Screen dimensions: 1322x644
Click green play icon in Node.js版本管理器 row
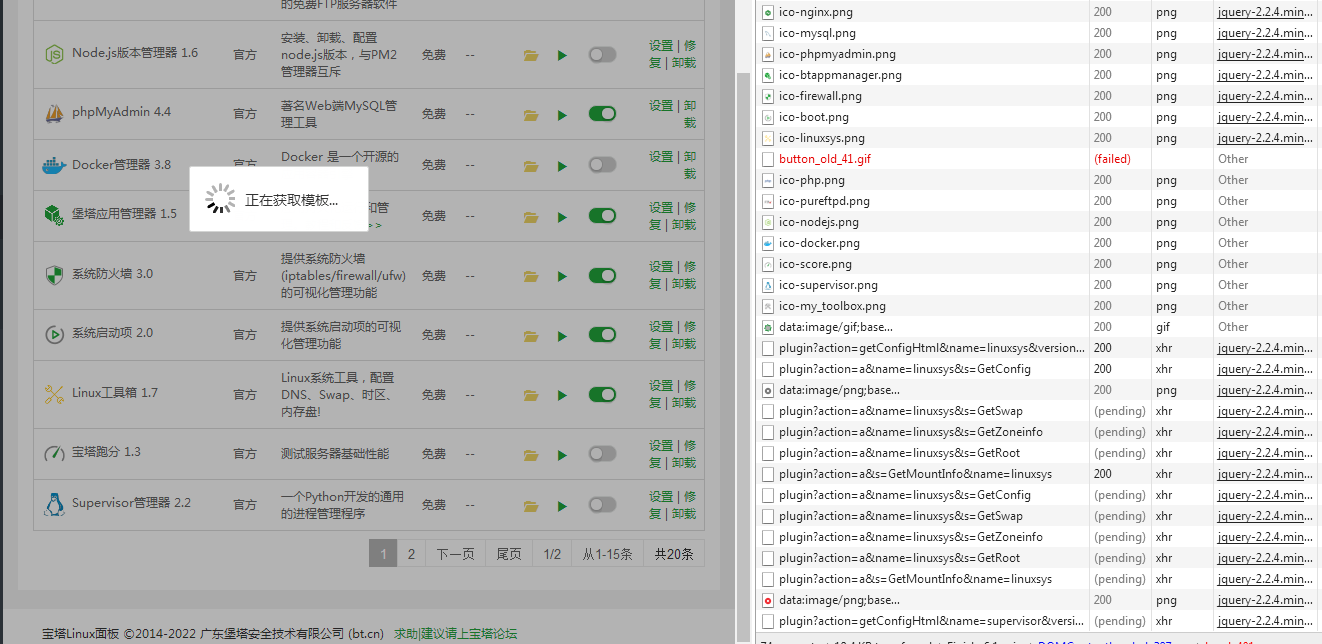click(x=562, y=55)
